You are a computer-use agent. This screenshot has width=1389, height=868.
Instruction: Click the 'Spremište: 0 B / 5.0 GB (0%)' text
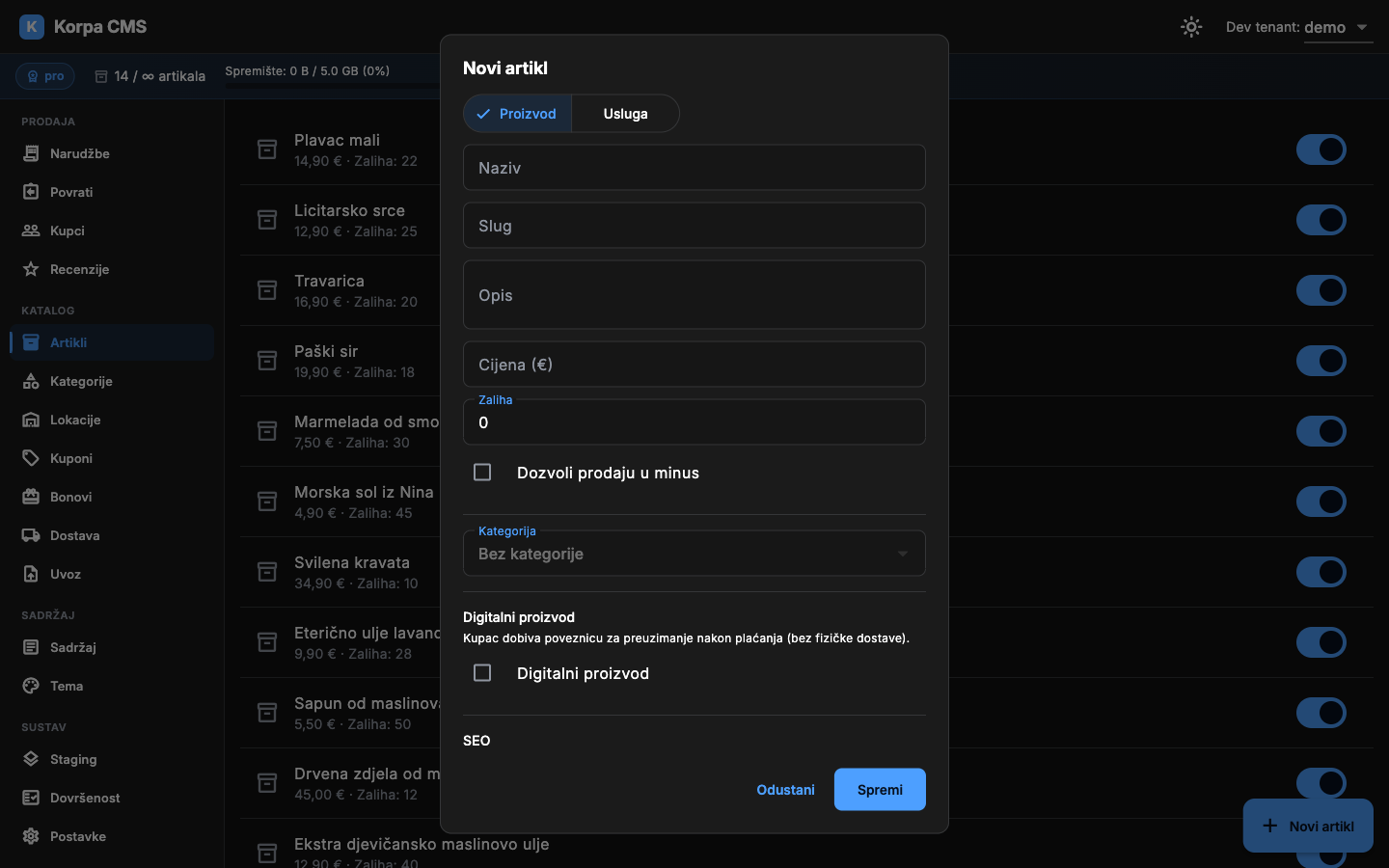(308, 70)
